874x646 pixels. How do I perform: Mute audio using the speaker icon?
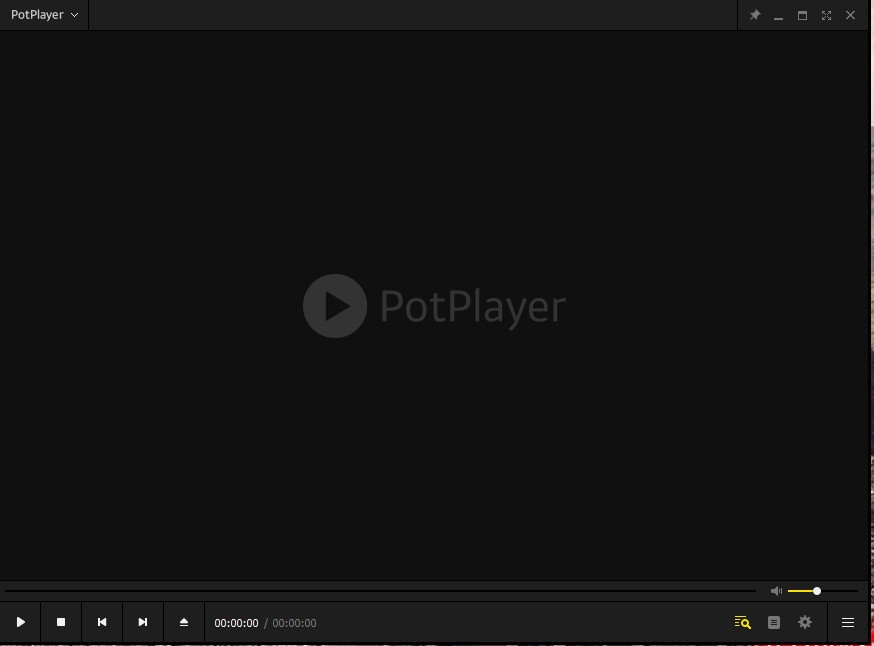[x=776, y=591]
